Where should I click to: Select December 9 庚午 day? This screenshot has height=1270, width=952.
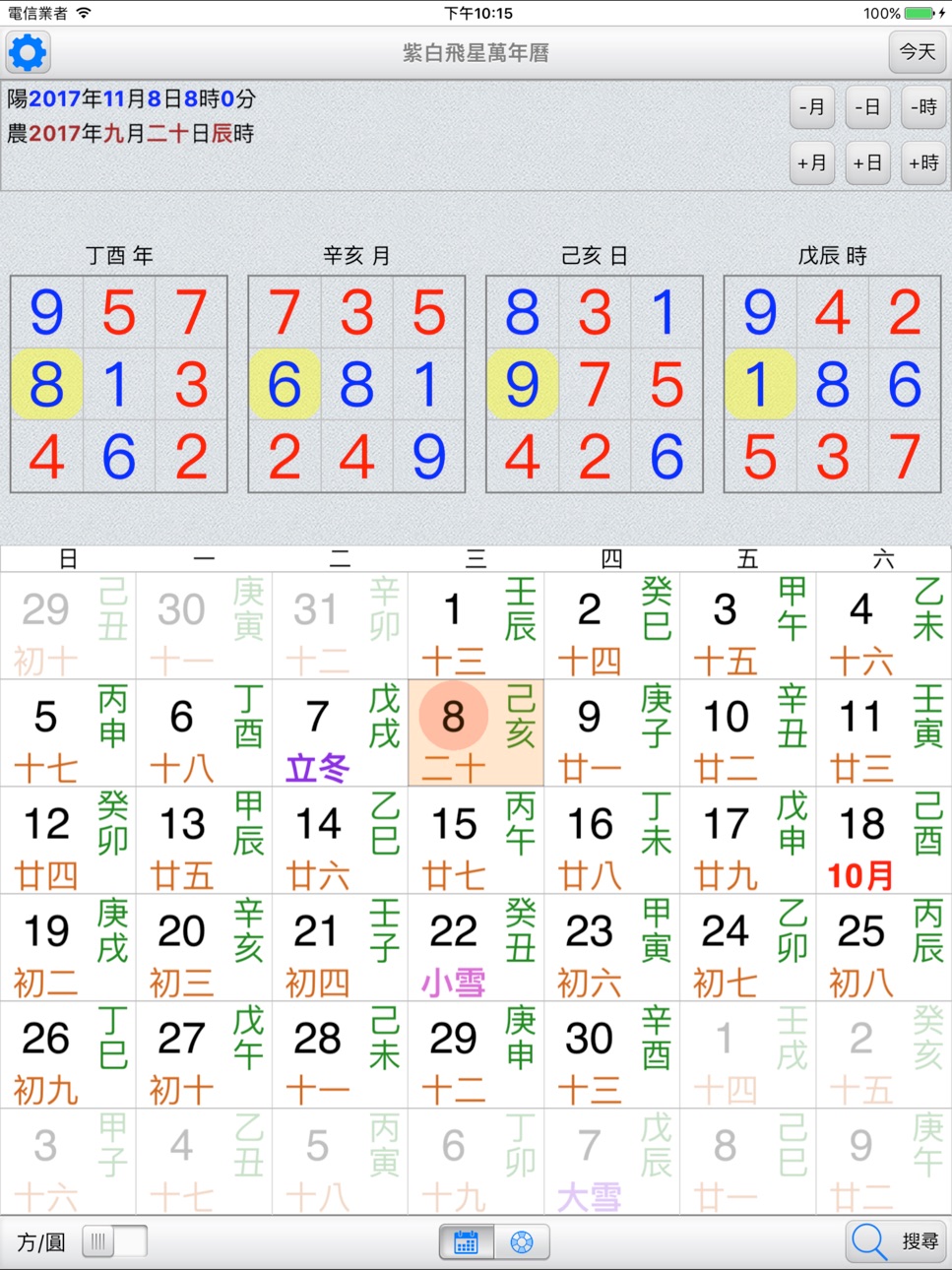(883, 1163)
